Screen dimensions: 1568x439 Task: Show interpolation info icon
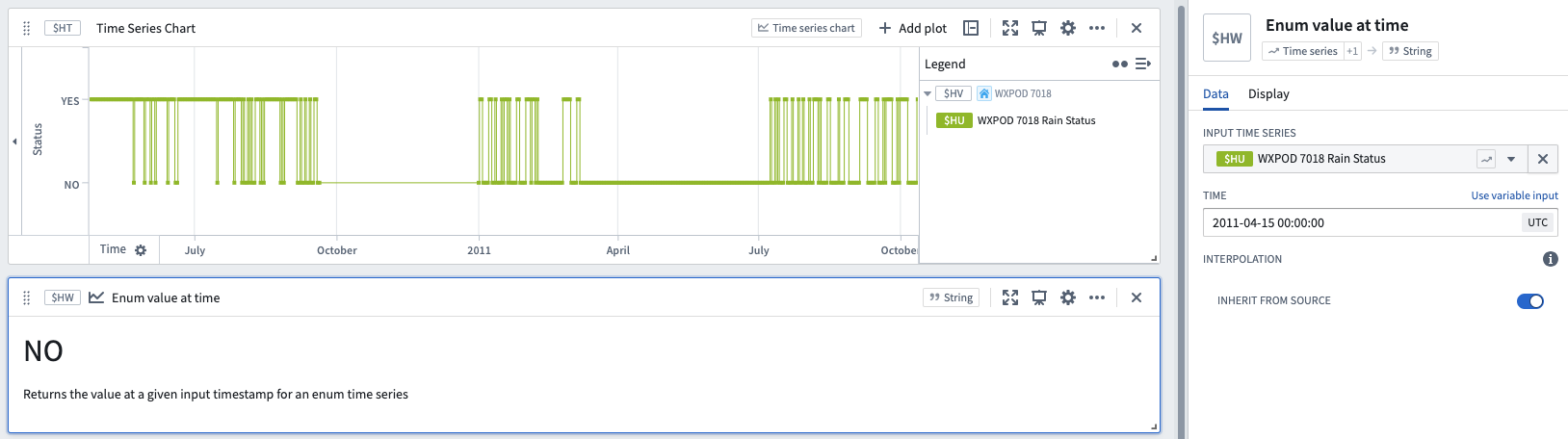click(x=1551, y=259)
